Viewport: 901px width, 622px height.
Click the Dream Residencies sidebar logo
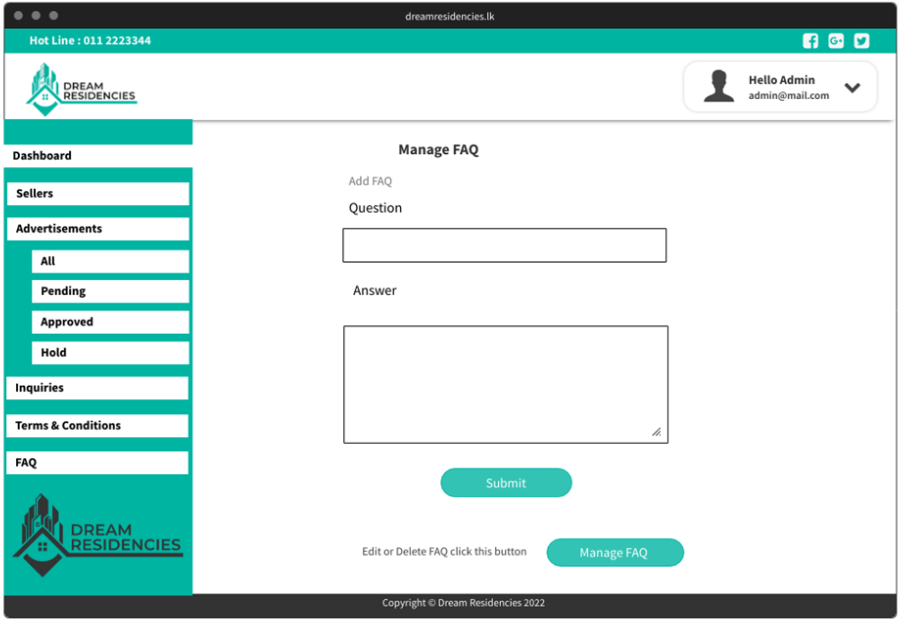98,535
